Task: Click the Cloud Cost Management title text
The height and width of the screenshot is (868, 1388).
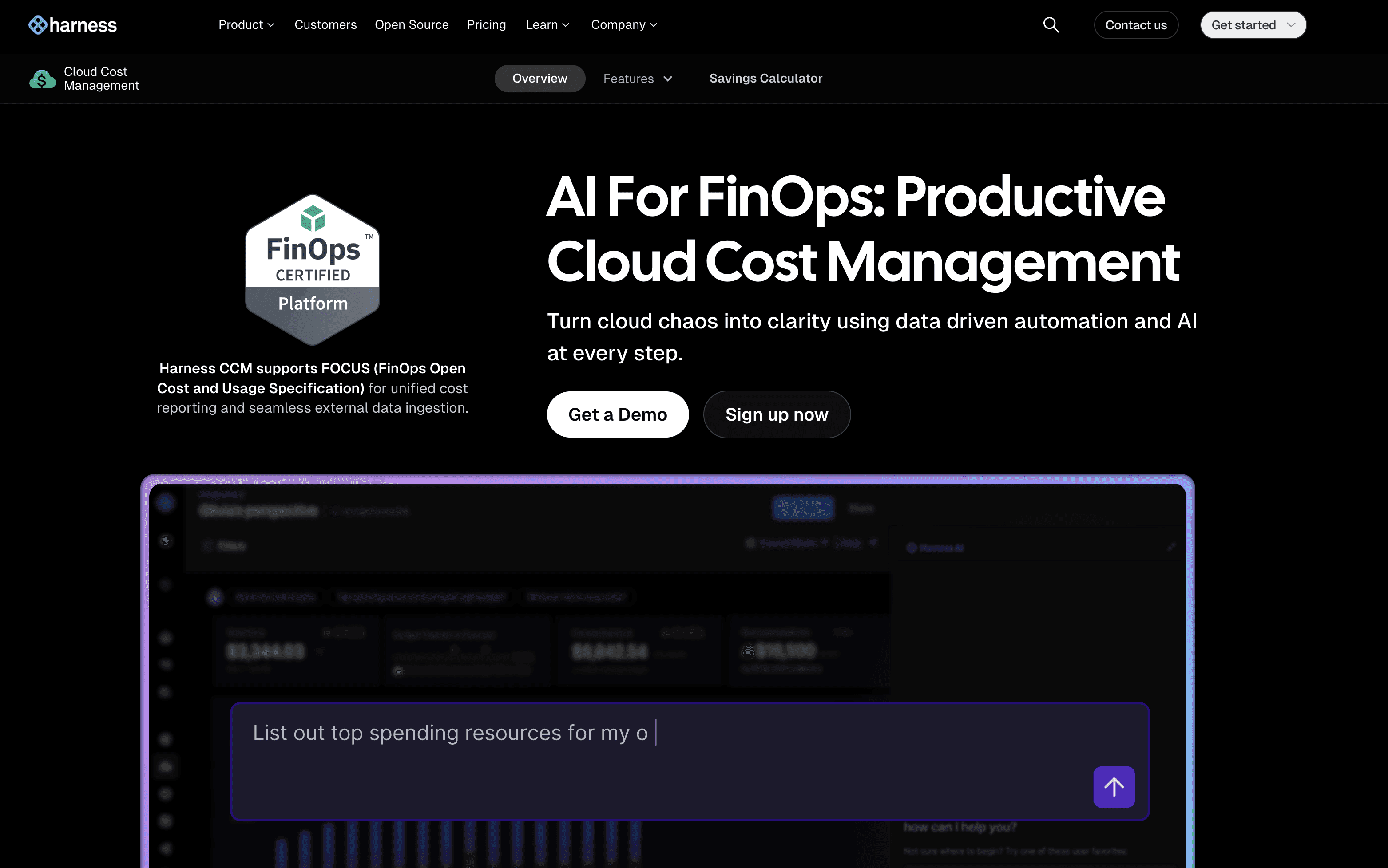Action: (102, 79)
